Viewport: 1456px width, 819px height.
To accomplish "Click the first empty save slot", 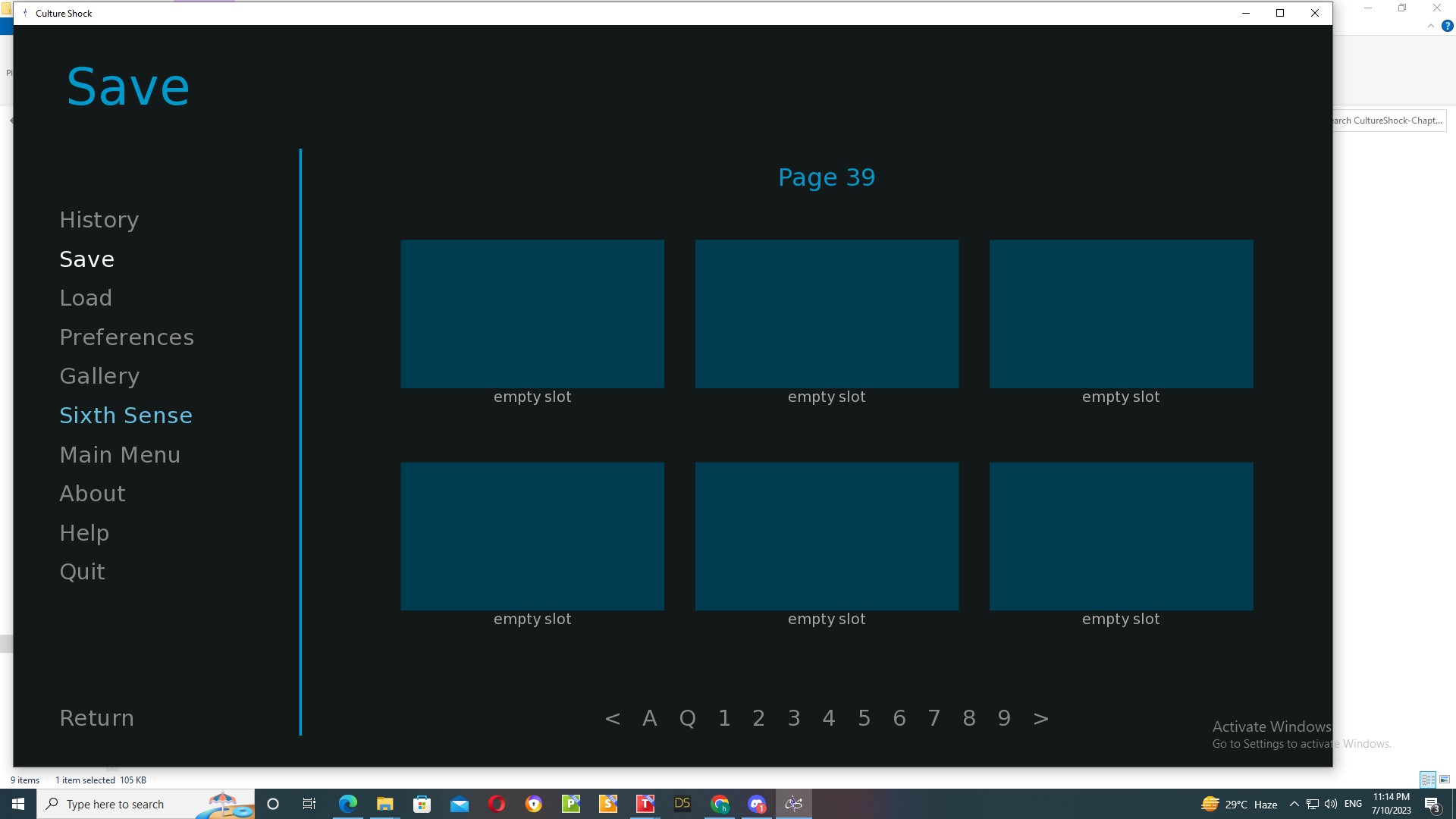I will tap(532, 313).
